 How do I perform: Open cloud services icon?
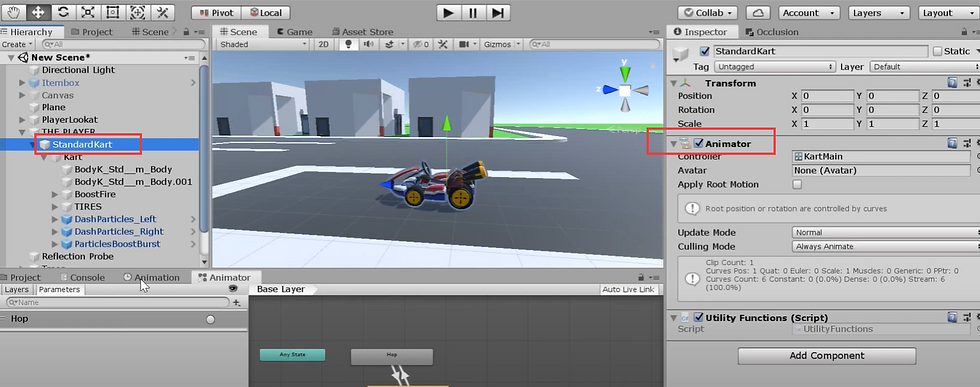coord(758,13)
